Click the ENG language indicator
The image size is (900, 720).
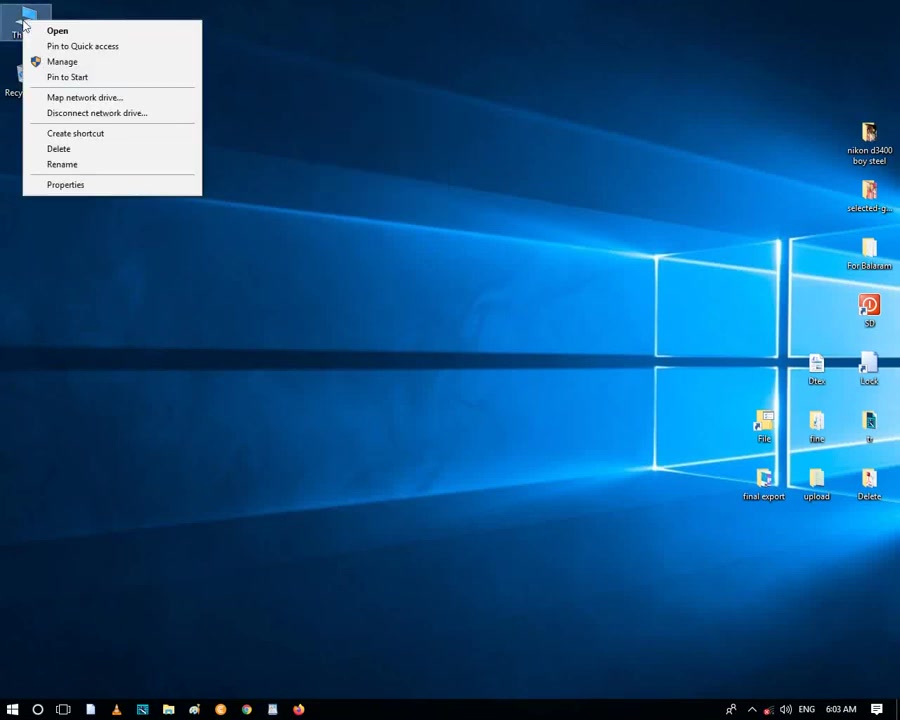(806, 710)
